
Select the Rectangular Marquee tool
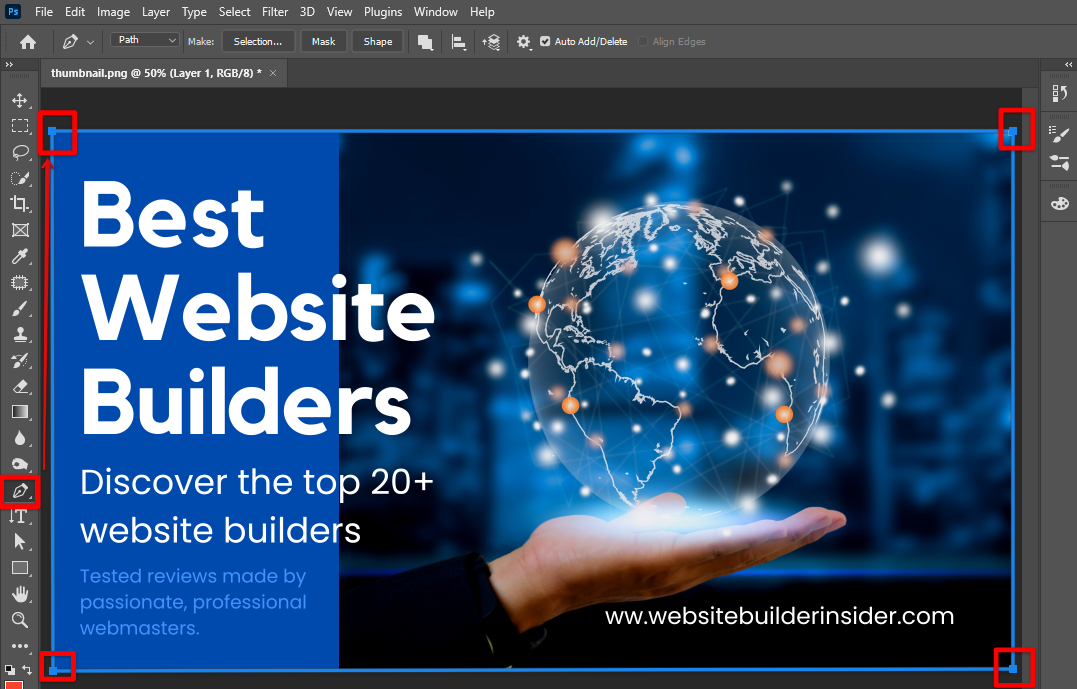point(20,126)
